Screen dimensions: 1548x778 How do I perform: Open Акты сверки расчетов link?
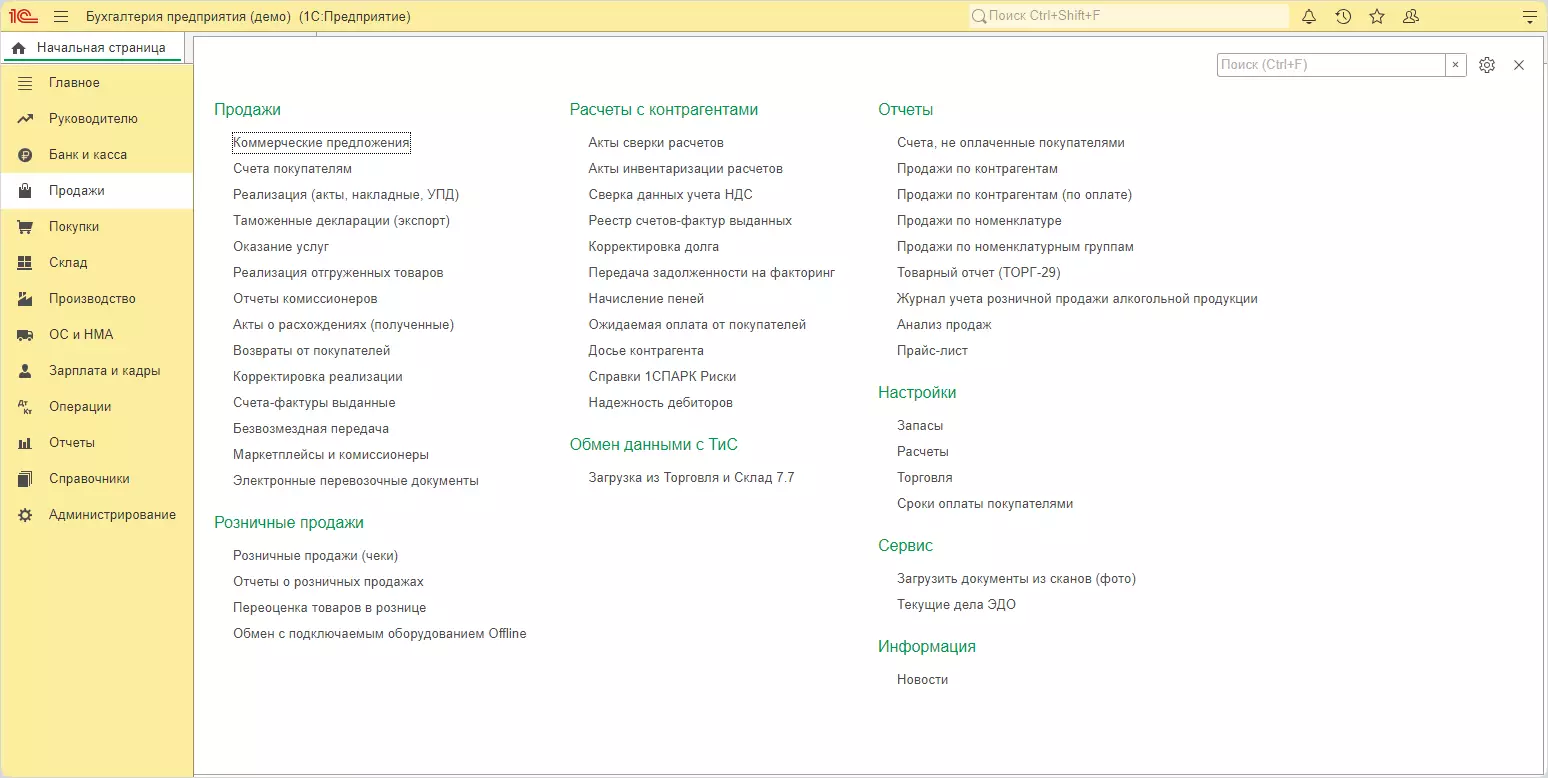[x=655, y=143]
